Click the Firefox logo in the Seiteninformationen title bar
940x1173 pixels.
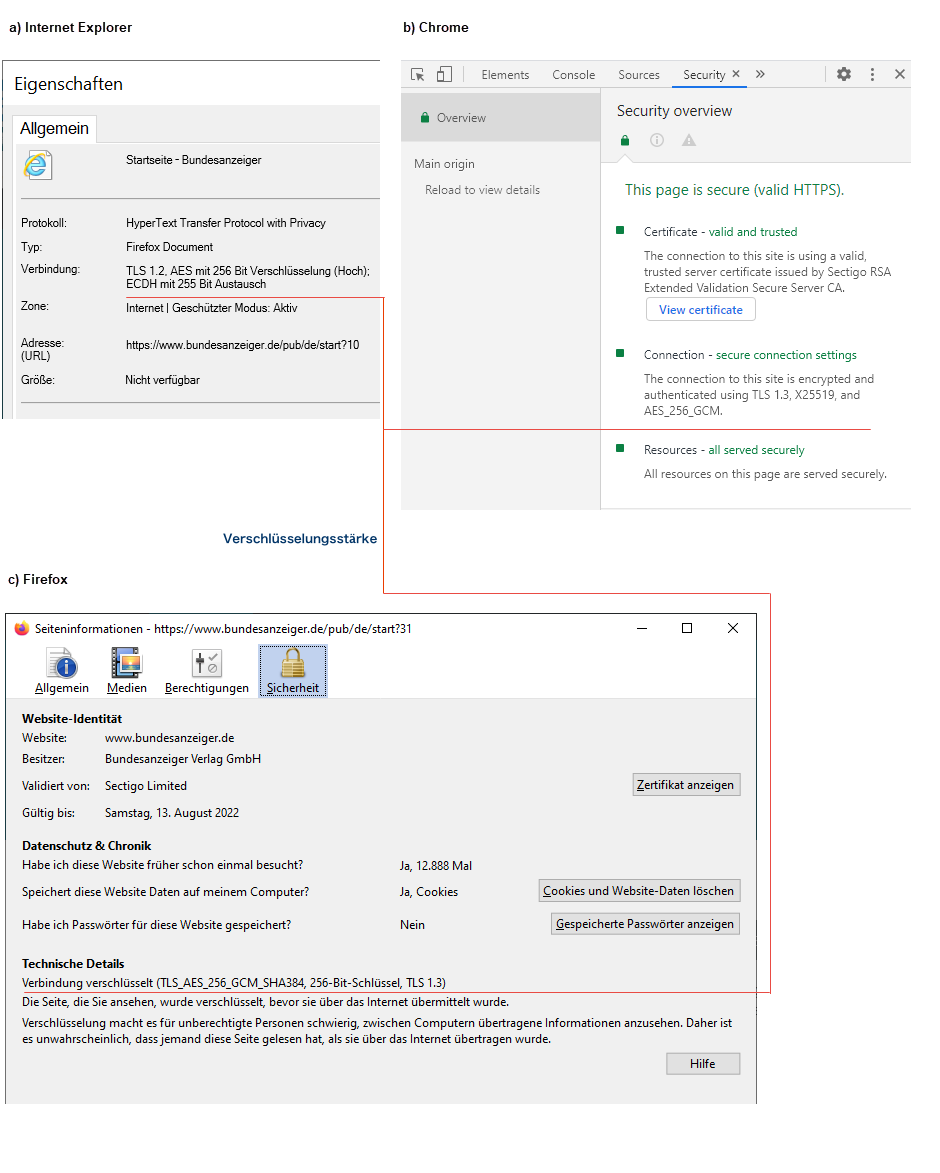pyautogui.click(x=22, y=628)
